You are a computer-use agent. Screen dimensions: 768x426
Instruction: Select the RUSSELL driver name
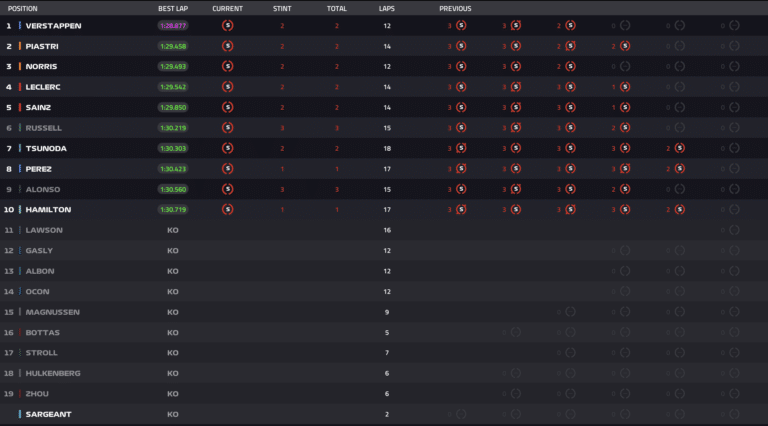44,128
